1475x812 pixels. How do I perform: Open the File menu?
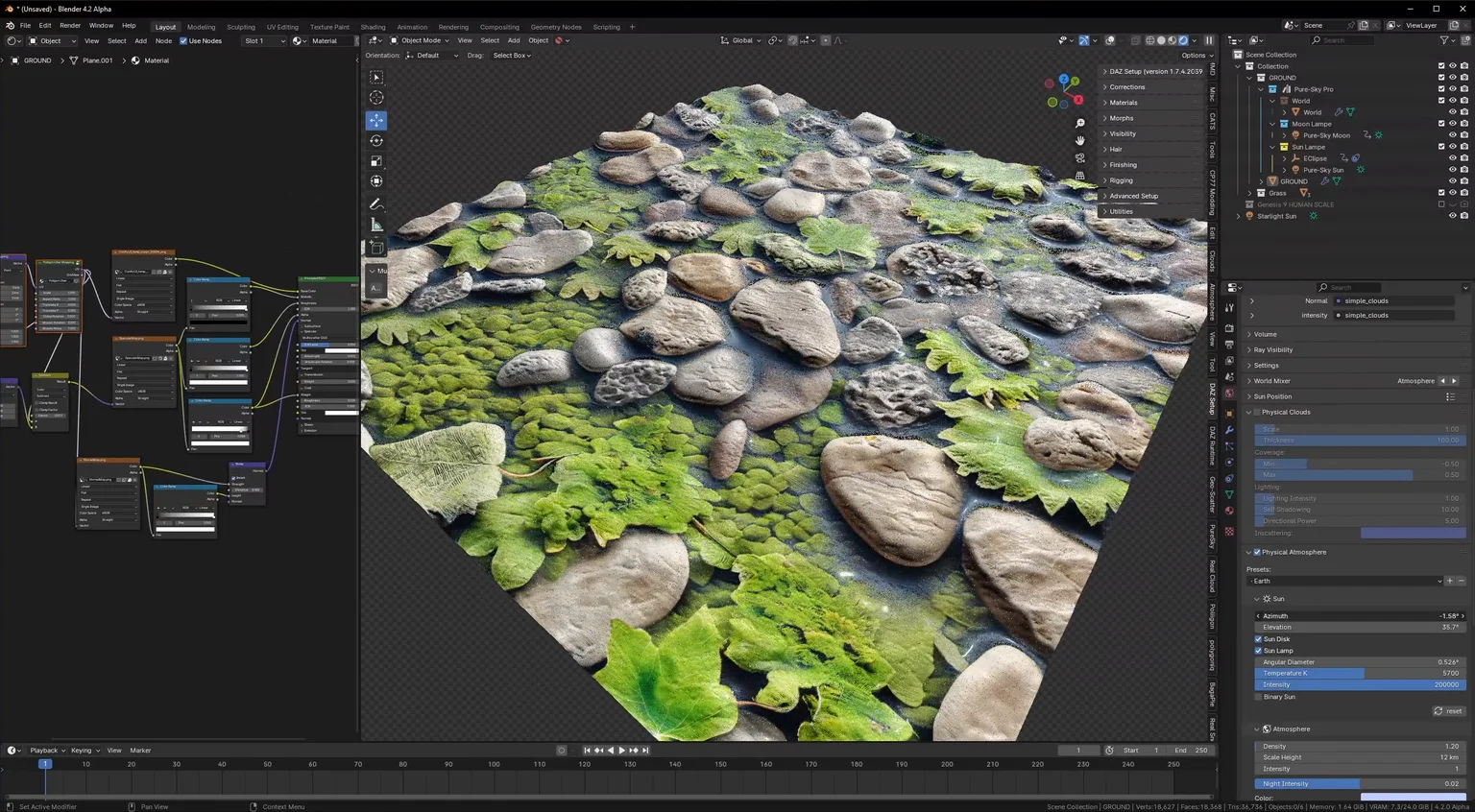pyautogui.click(x=25, y=26)
